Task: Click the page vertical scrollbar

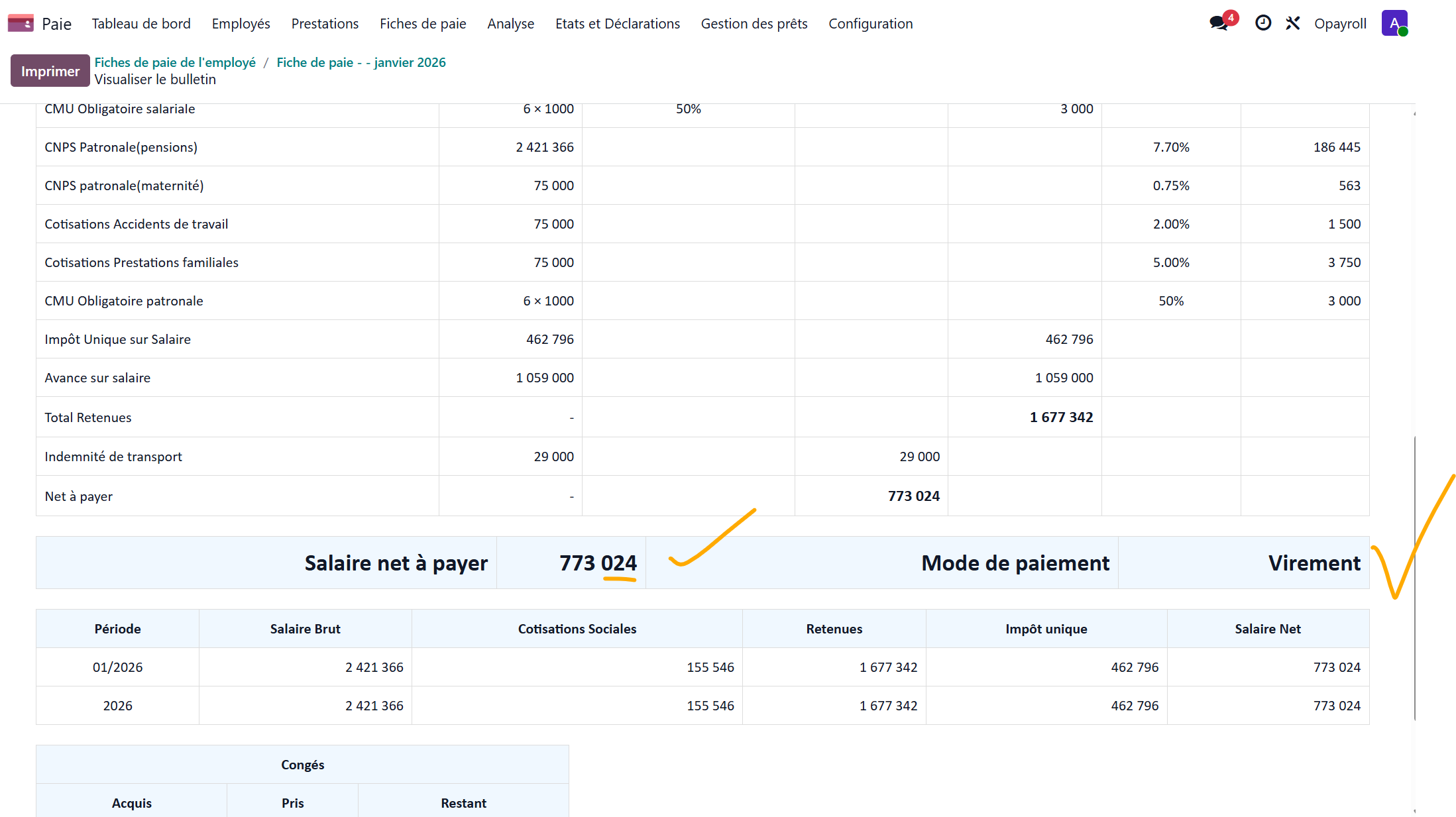Action: [1414, 578]
